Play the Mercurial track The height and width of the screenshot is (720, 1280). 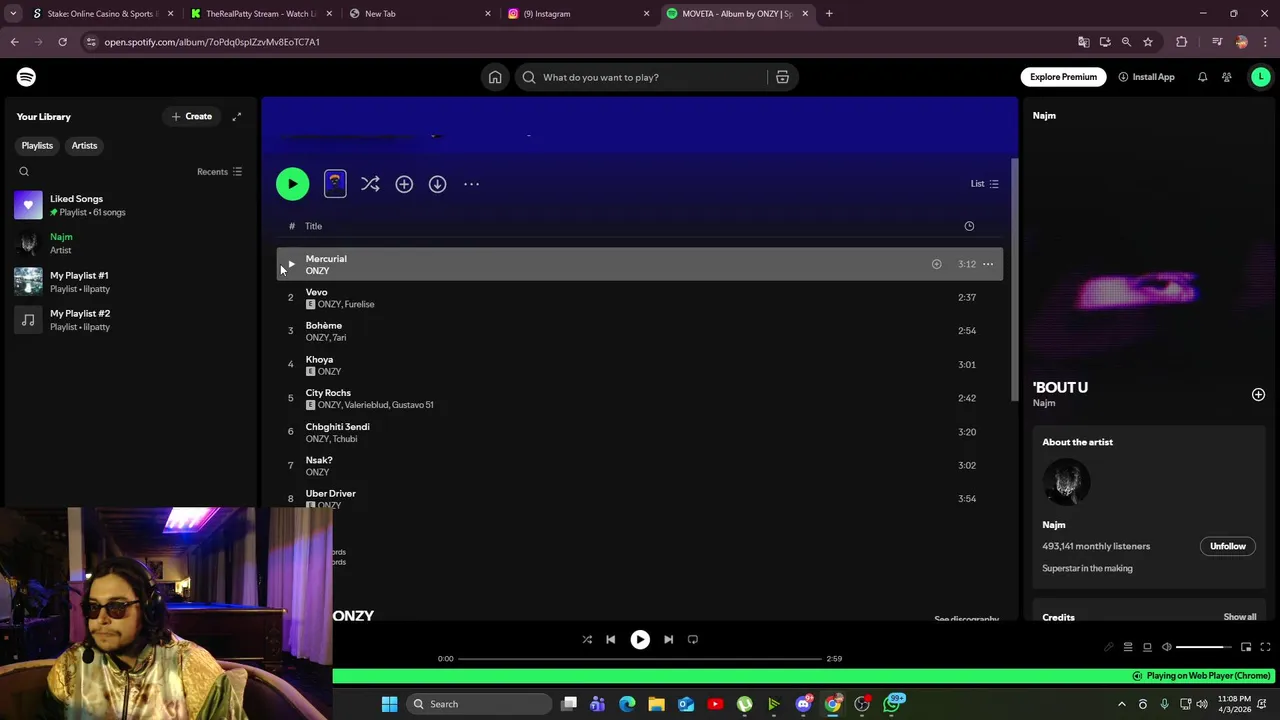click(291, 264)
